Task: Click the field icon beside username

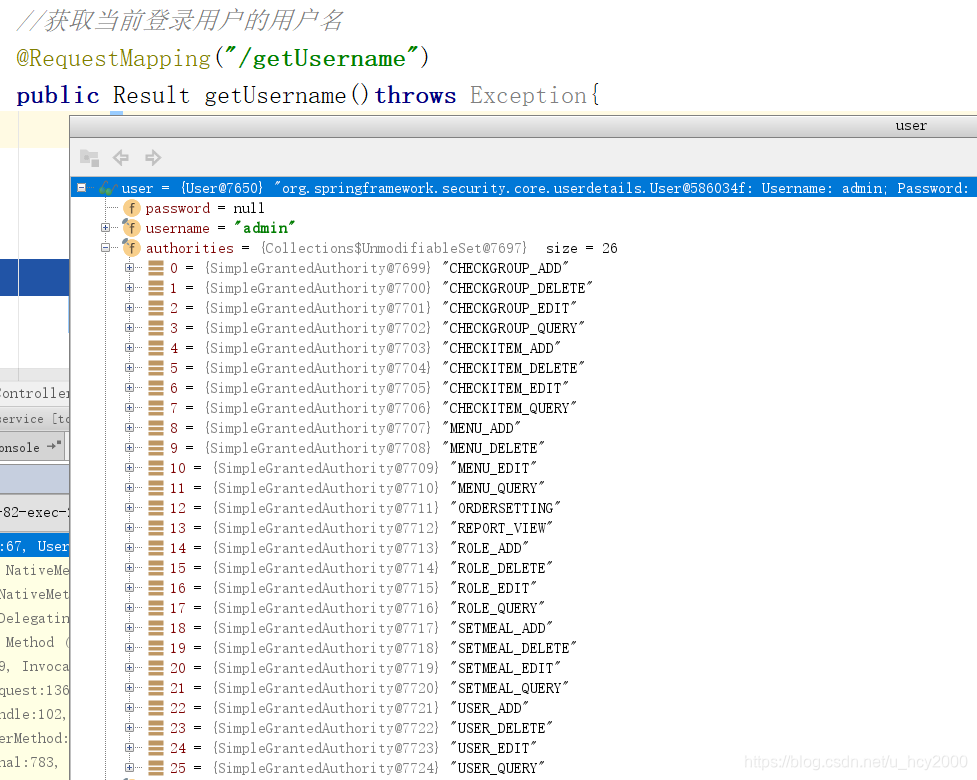Action: (x=131, y=228)
